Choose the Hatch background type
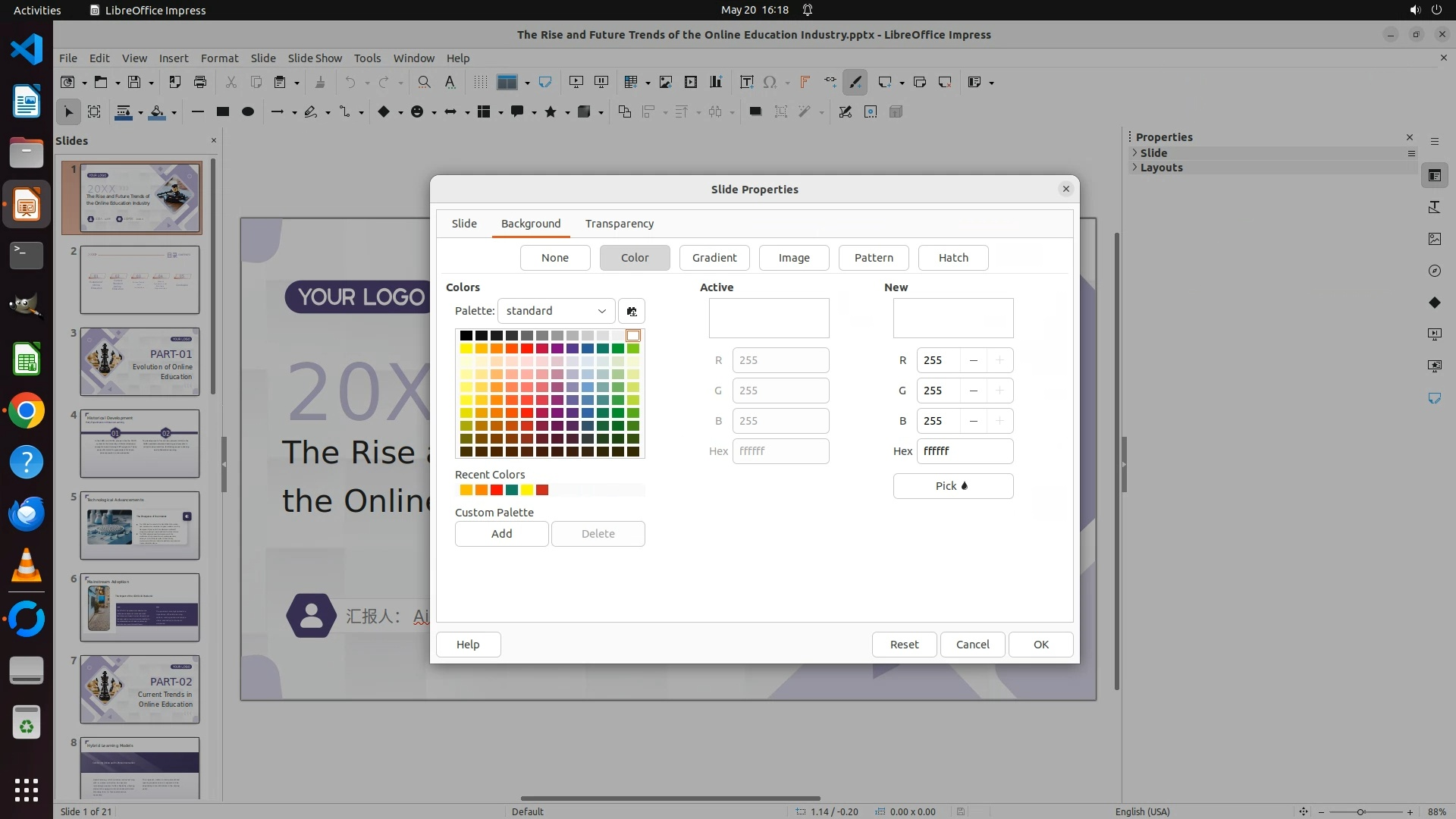Screen dimensions: 1456x819 click(x=952, y=258)
